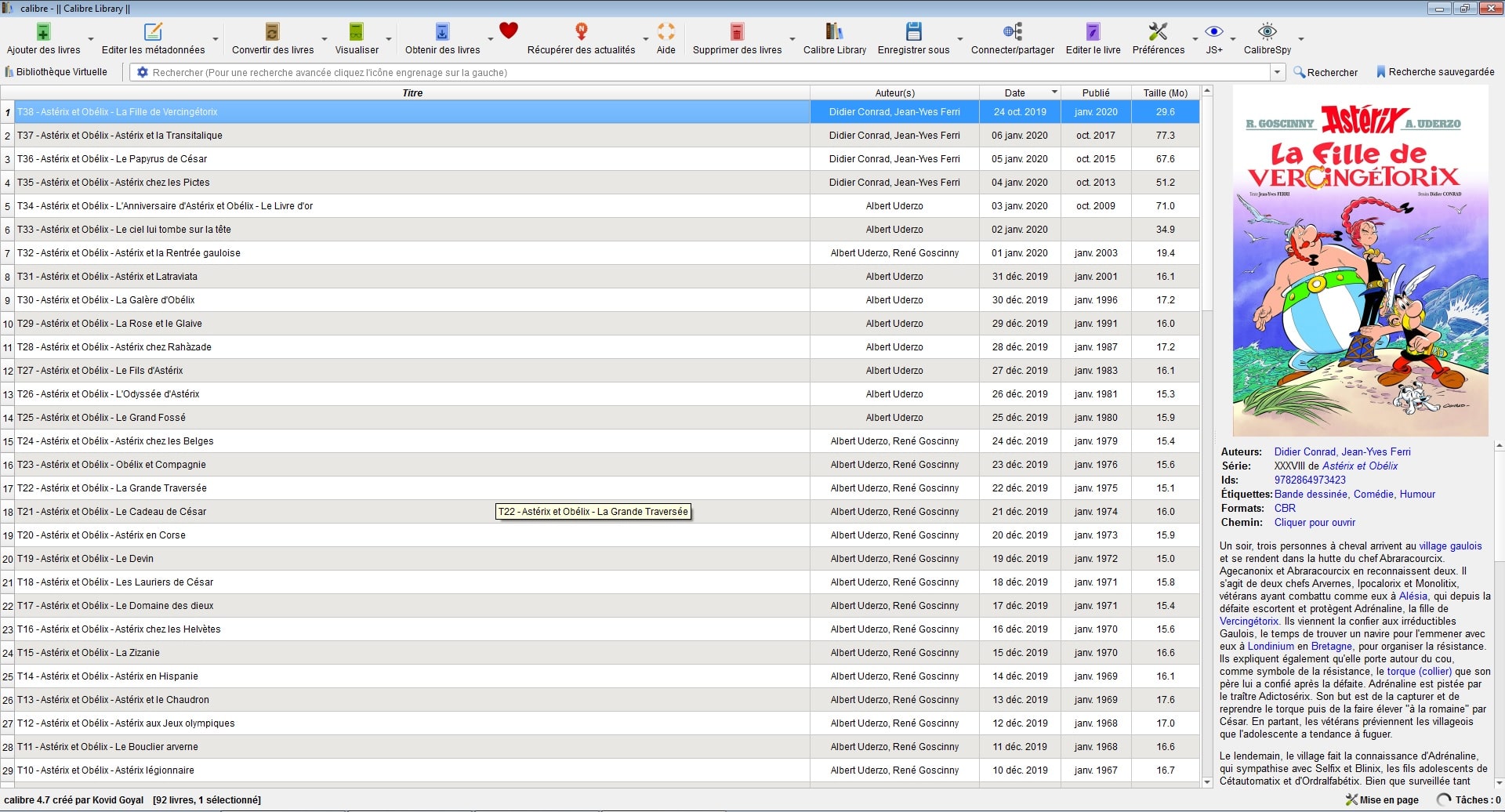Viewport: 1505px width, 812px height.
Task: Click the book list scroll-down arrow
Action: click(x=1207, y=781)
